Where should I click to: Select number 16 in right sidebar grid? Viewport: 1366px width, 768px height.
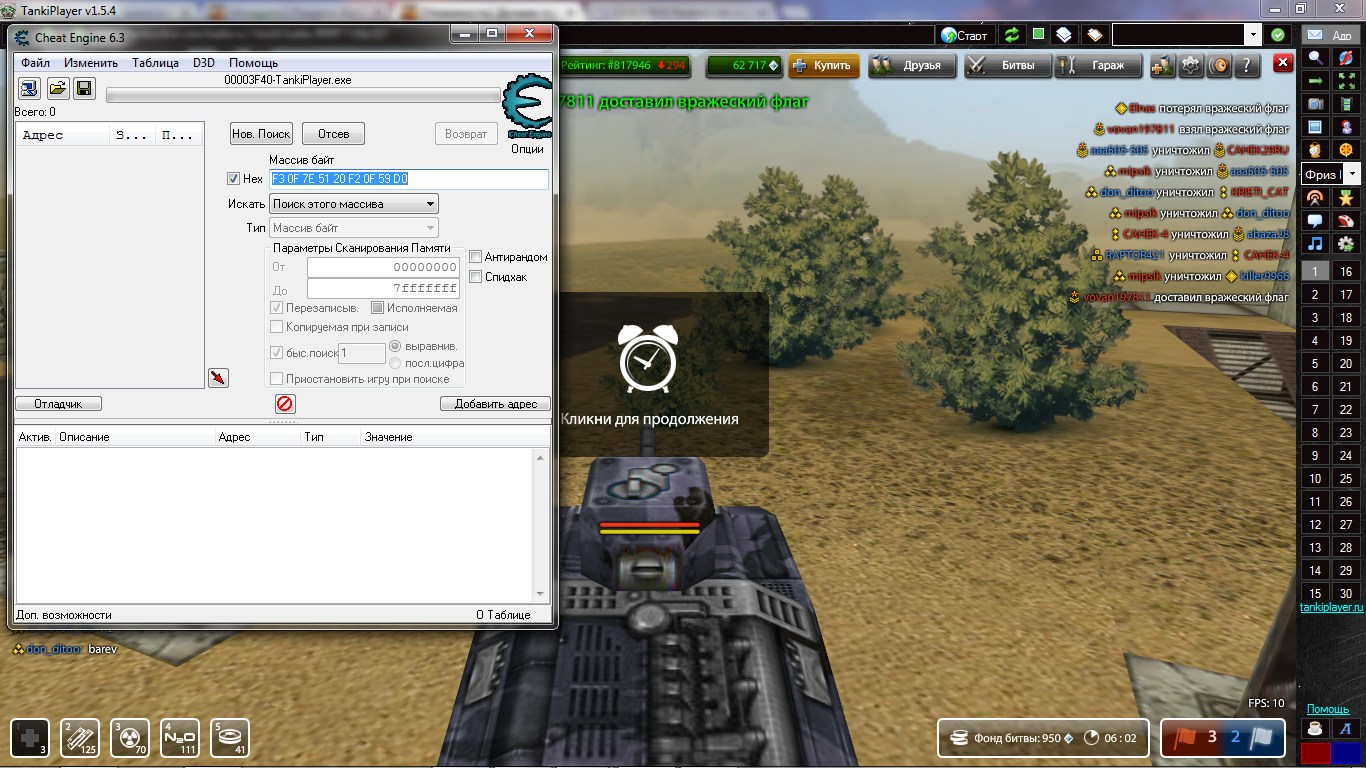[x=1346, y=271]
